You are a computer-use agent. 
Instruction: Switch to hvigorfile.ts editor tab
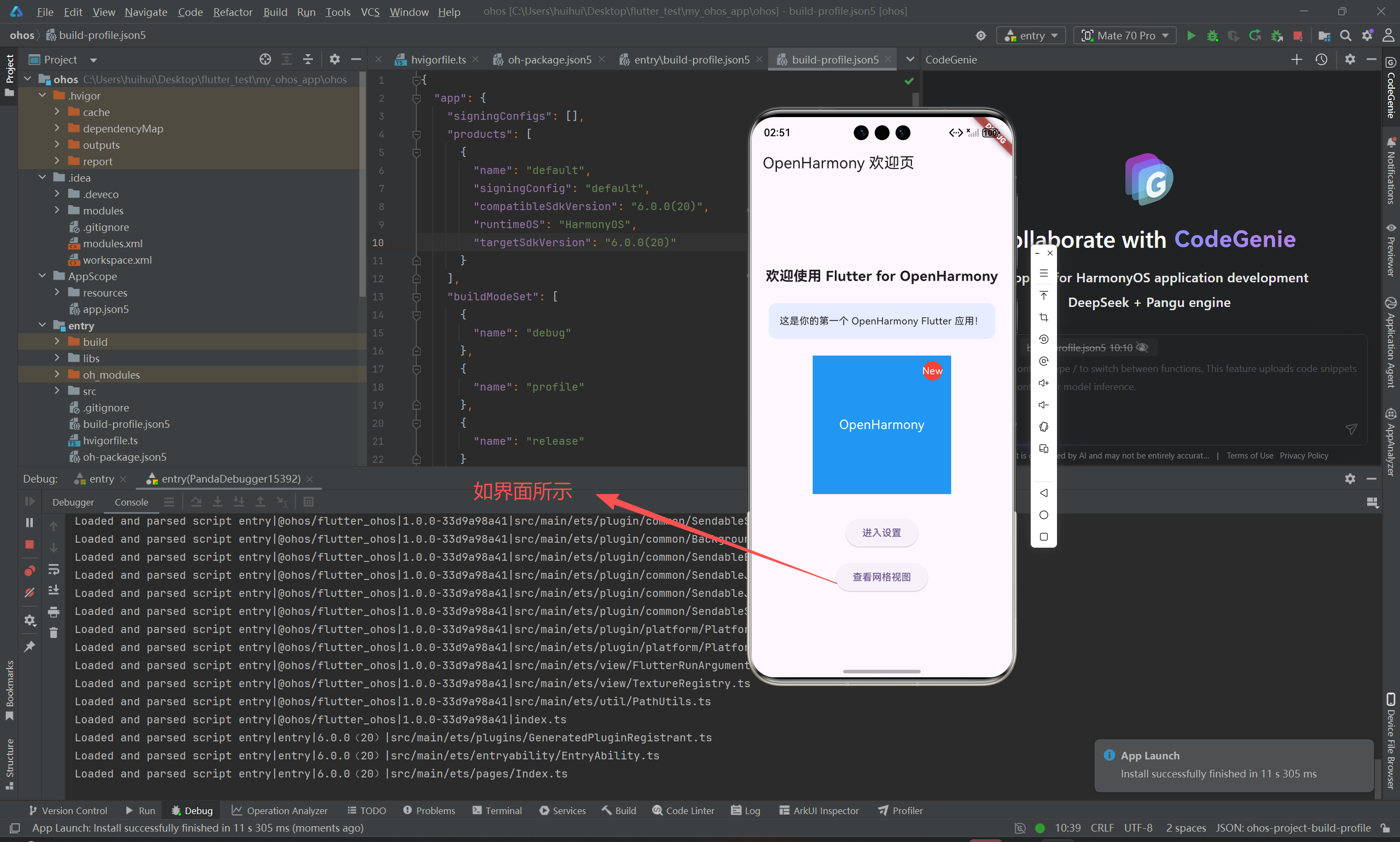438,60
